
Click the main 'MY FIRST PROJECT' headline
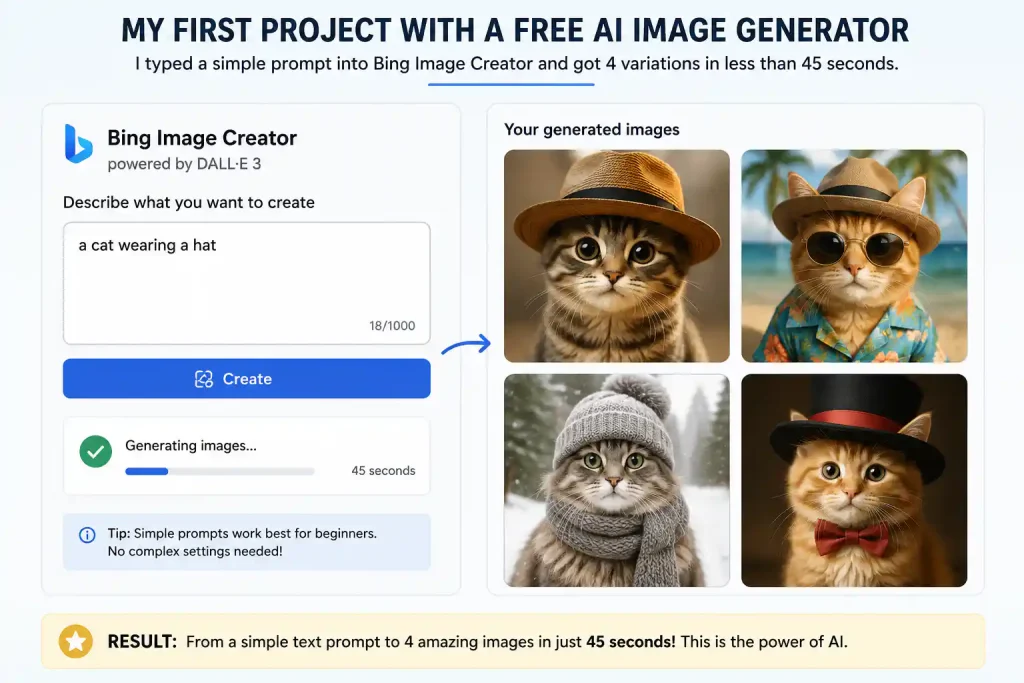[515, 30]
